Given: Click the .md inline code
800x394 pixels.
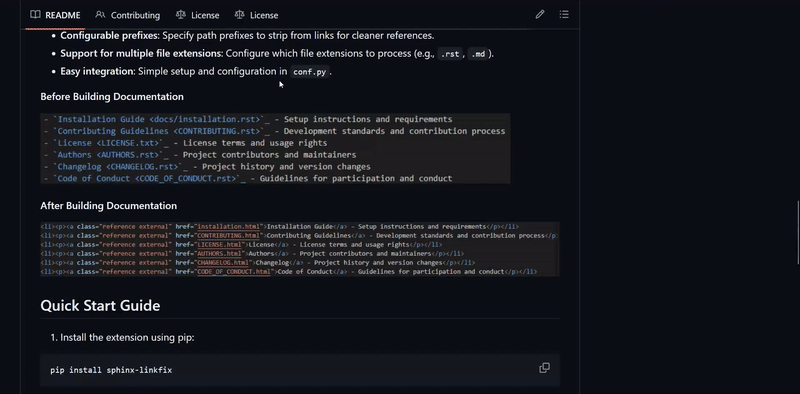Looking at the screenshot, I should pos(478,54).
